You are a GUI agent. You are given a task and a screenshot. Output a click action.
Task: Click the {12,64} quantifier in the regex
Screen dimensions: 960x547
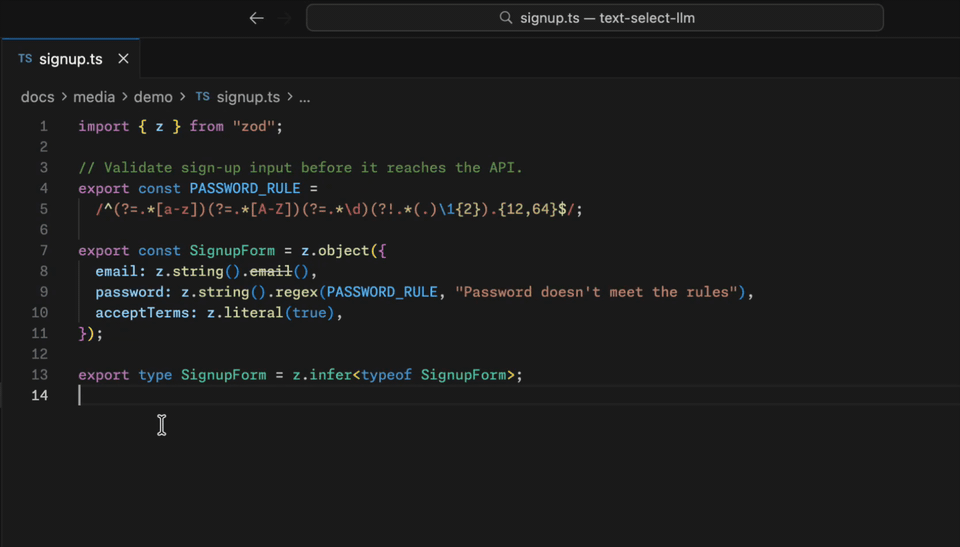pyautogui.click(x=527, y=209)
